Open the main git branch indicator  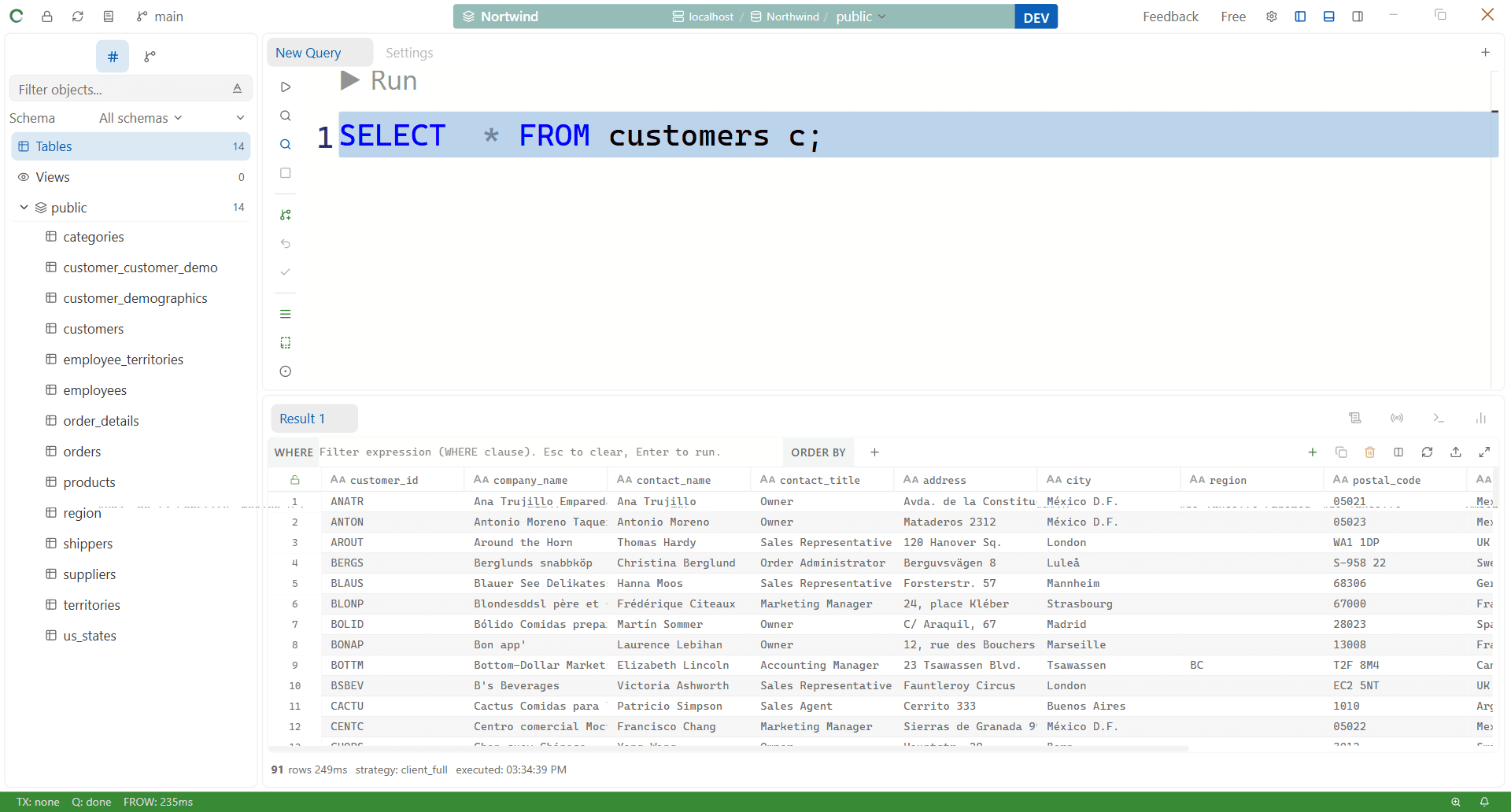point(160,17)
